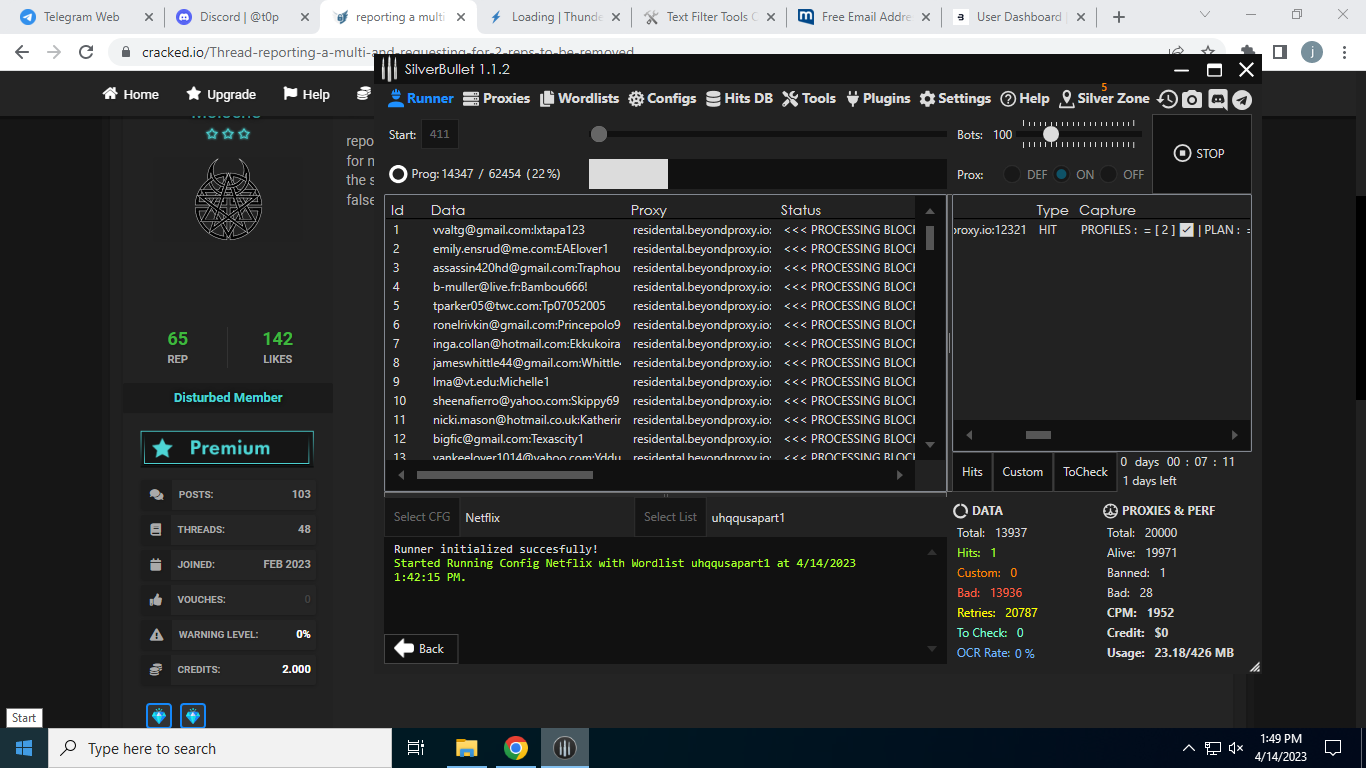Viewport: 1366px width, 768px height.
Task: Switch to the Discord browser tab
Action: click(x=240, y=17)
